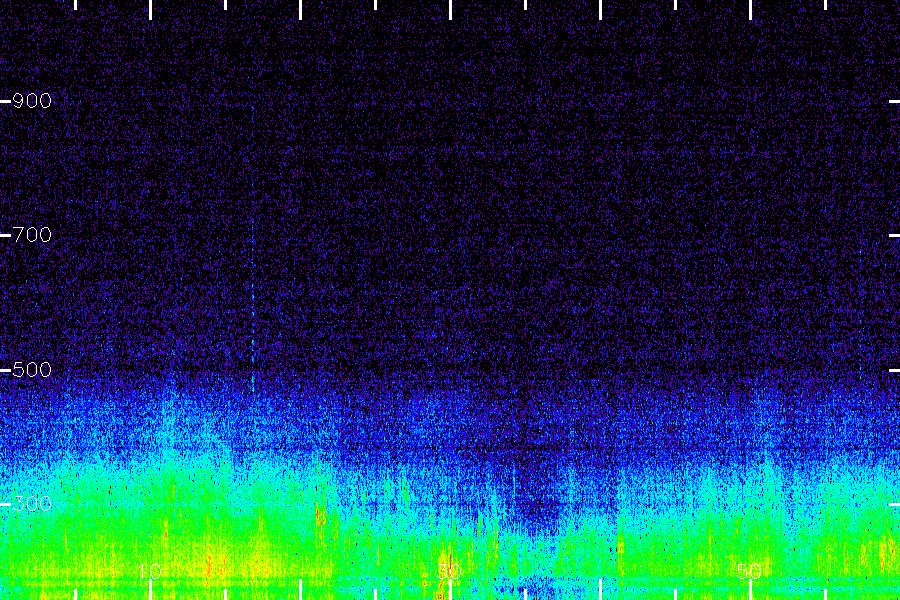Screen dimensions: 900x600
Task: Click the 900 label on the frequency axis
Action: pos(32,101)
